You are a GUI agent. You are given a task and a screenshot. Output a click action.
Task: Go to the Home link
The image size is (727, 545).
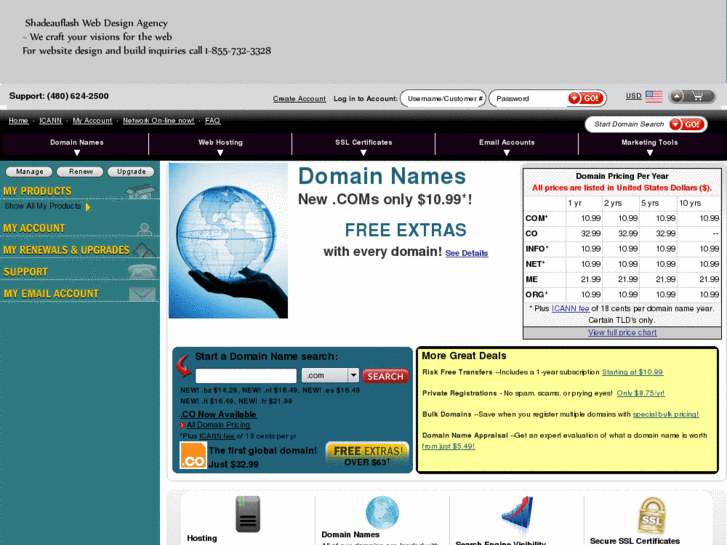tap(18, 121)
